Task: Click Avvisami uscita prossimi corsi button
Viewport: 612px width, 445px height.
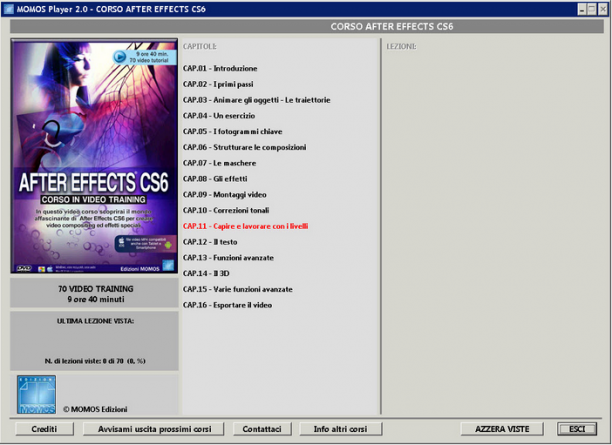Action: (x=154, y=429)
